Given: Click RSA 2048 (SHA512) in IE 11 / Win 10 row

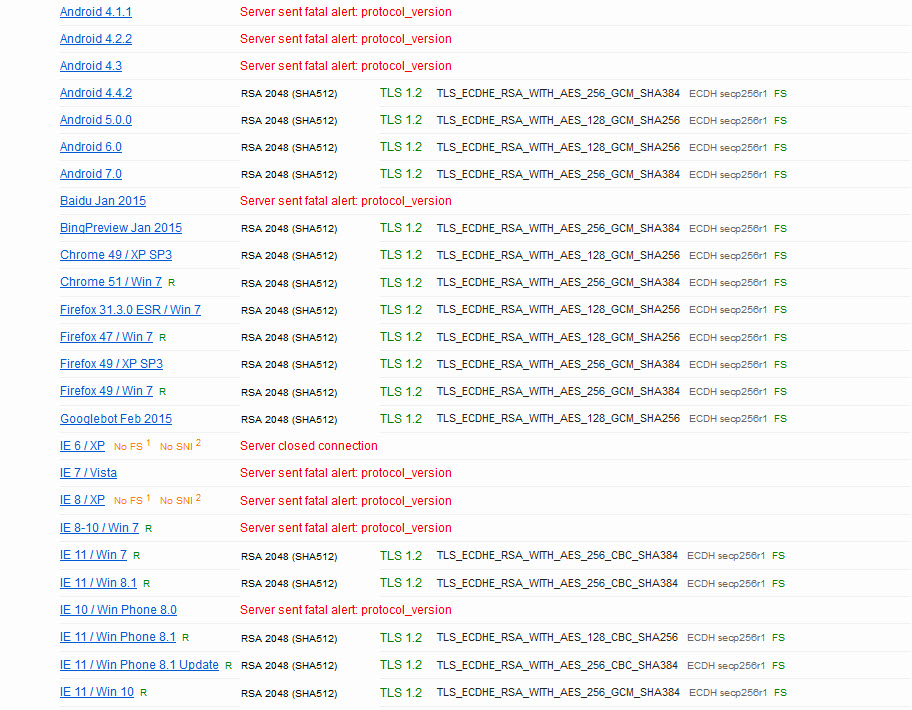Looking at the screenshot, I should click(289, 693).
